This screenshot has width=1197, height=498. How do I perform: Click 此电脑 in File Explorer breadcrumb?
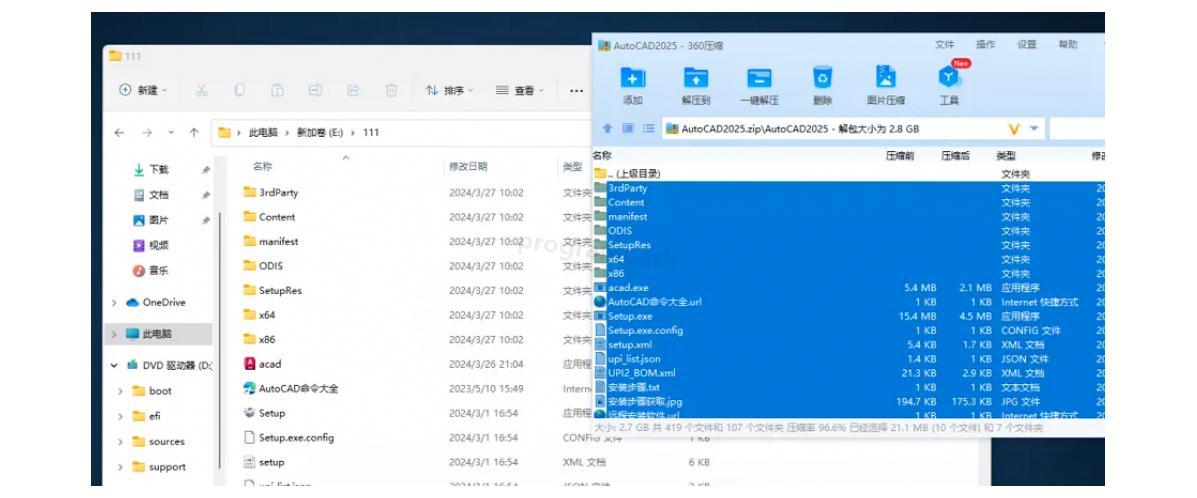coord(263,132)
